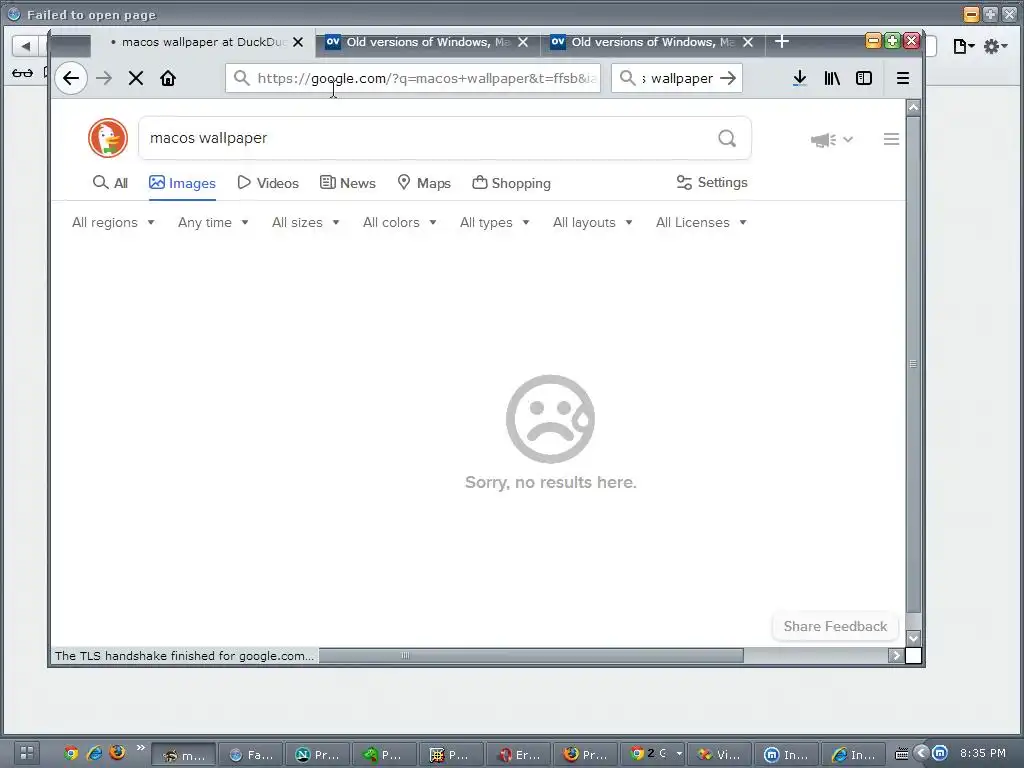The height and width of the screenshot is (768, 1024).
Task: Switch to the Maps tab
Action: (424, 184)
